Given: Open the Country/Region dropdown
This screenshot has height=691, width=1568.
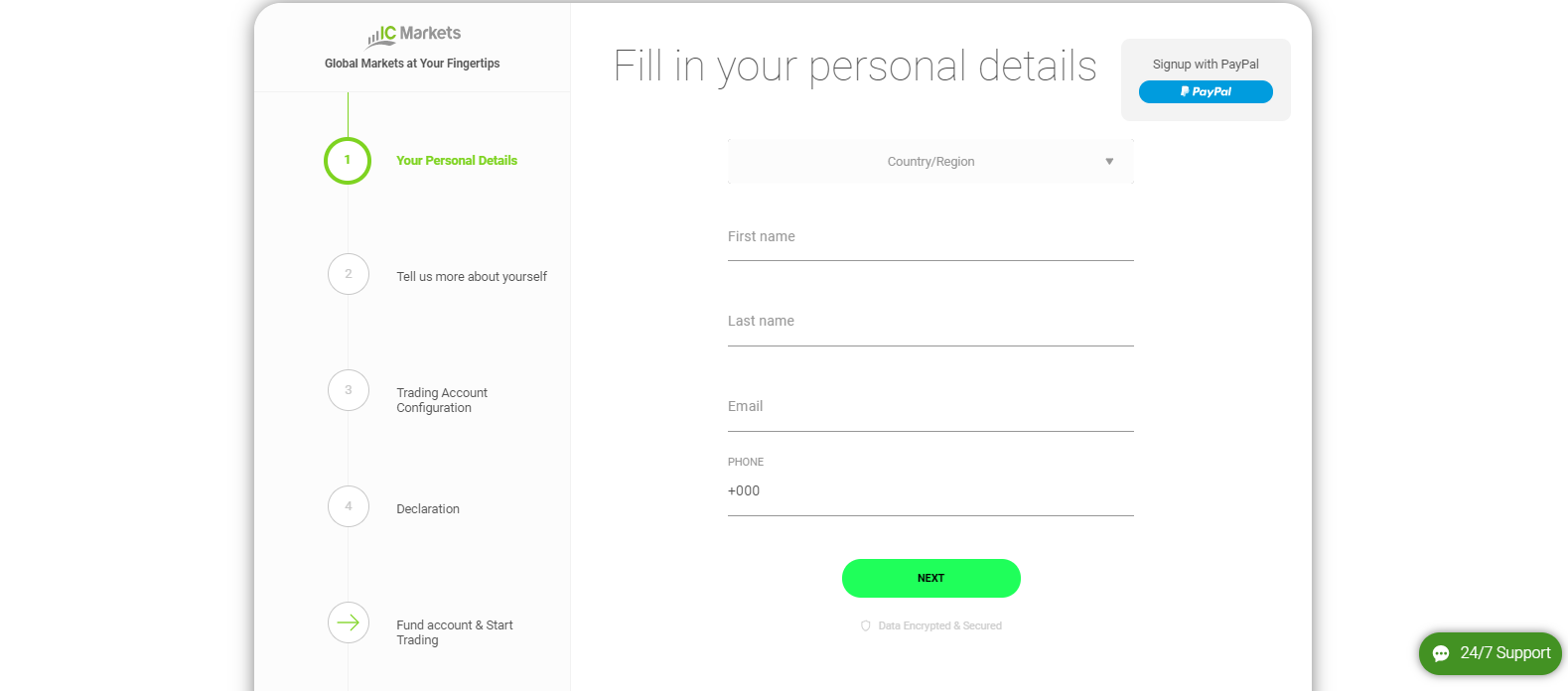Looking at the screenshot, I should (930, 162).
